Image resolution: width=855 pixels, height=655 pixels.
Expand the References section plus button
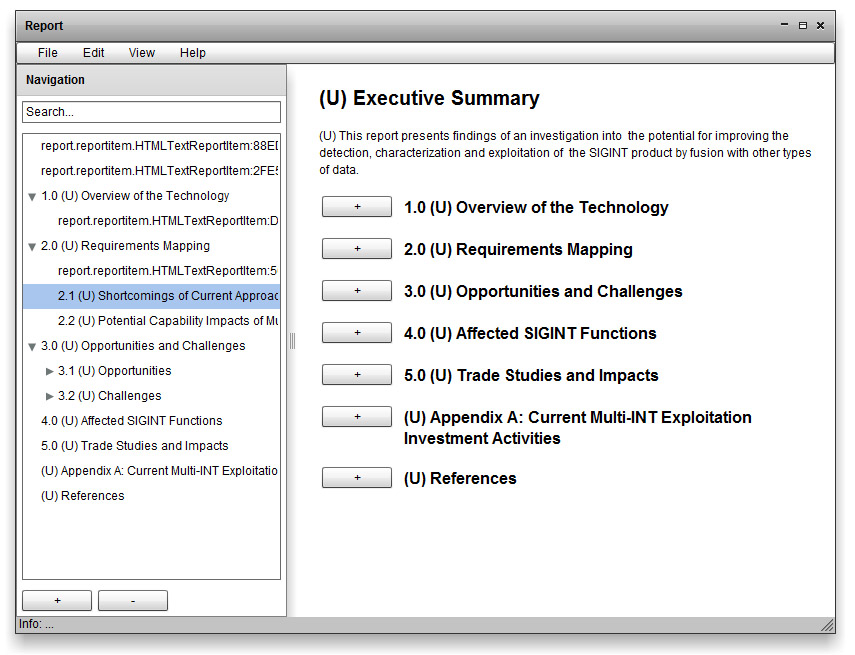pos(356,478)
